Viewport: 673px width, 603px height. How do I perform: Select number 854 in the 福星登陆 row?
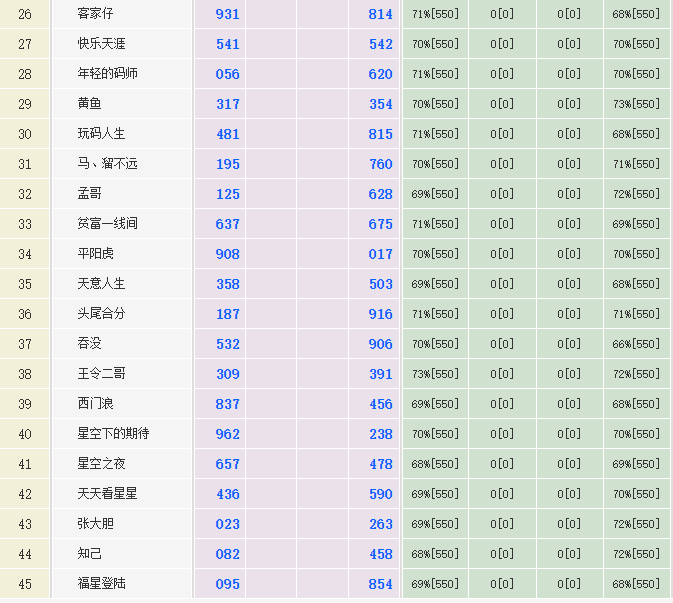[x=380, y=584]
